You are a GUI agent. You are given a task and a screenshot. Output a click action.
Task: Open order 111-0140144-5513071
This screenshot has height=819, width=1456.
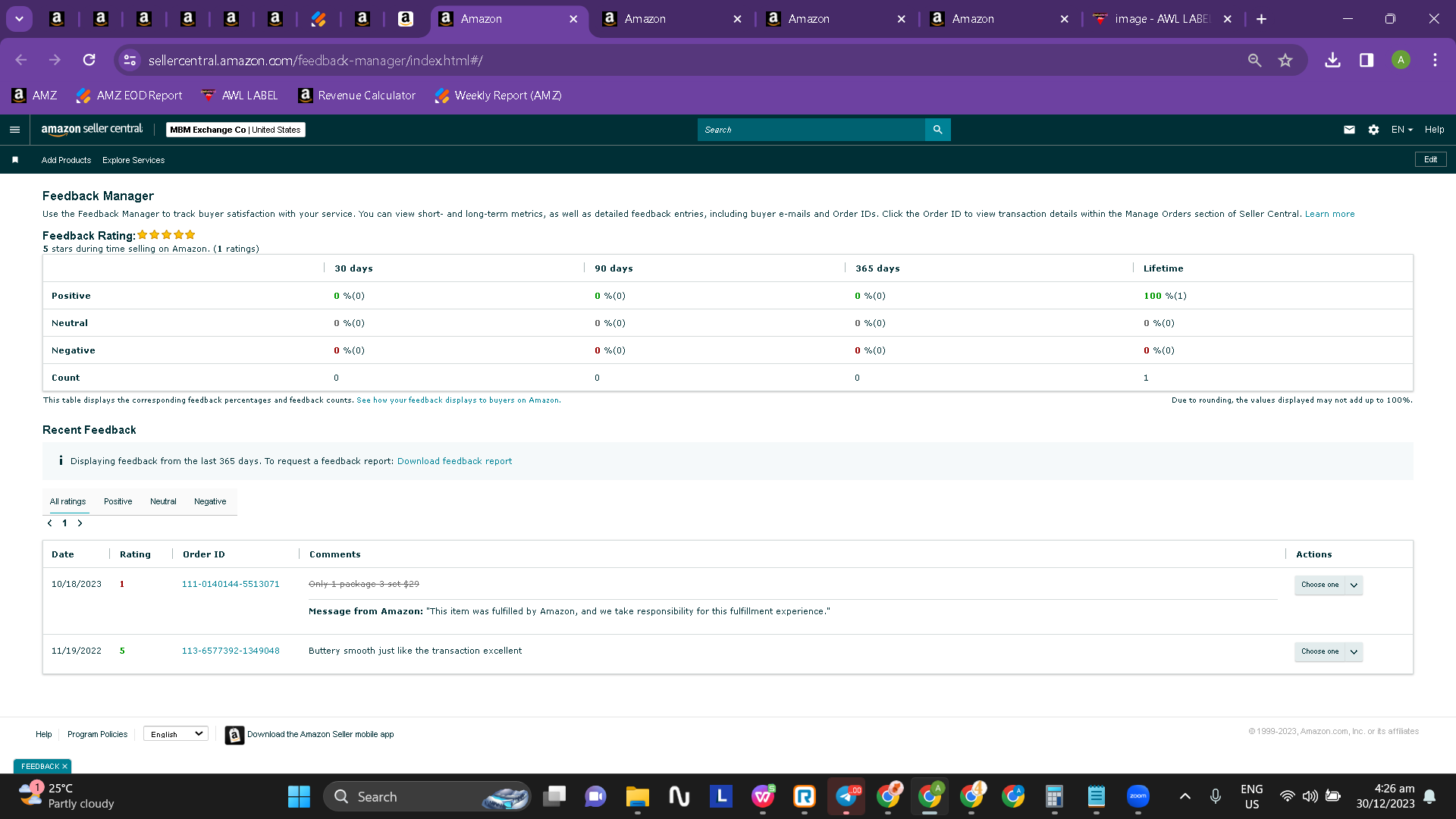(231, 584)
